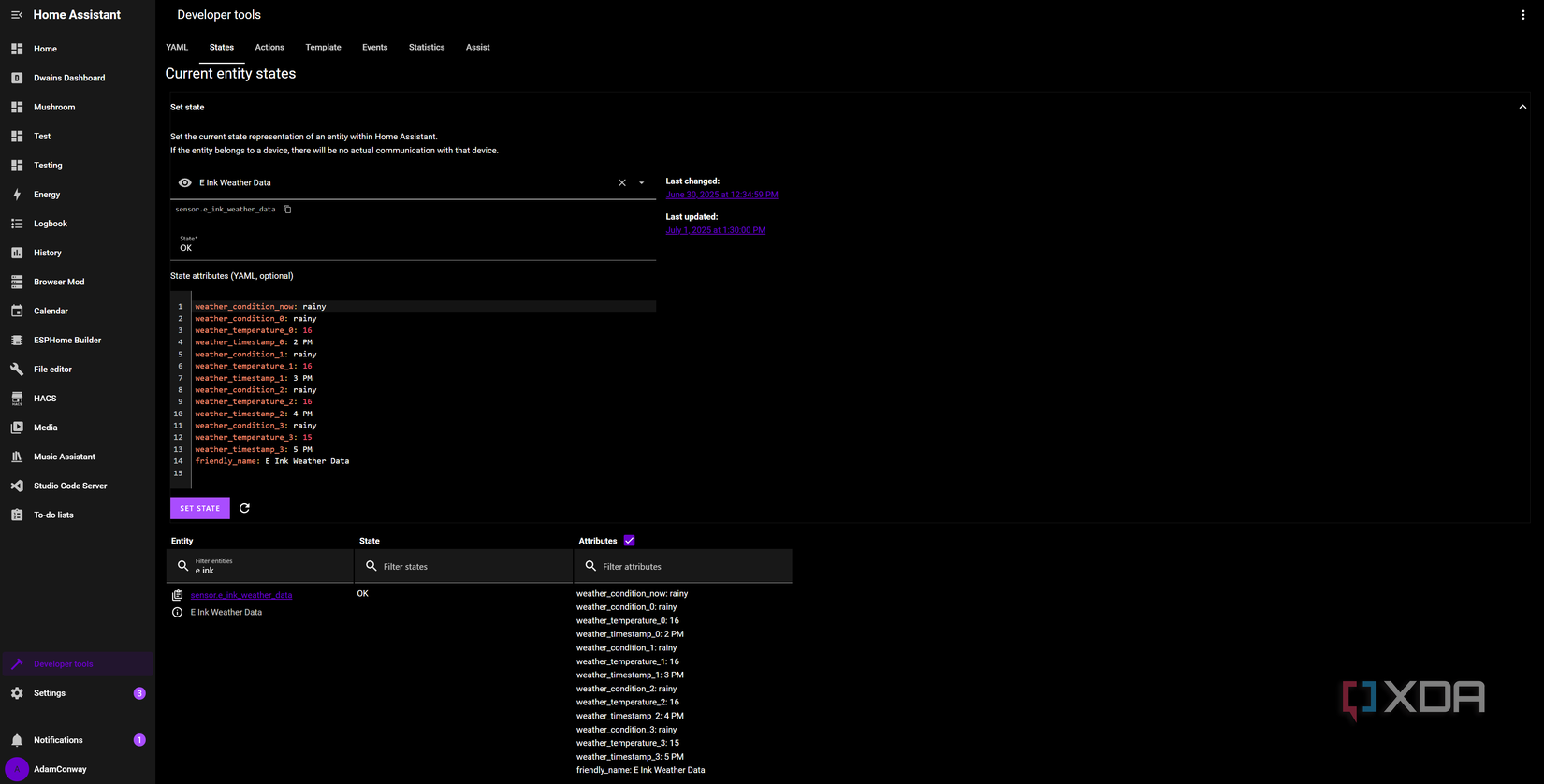The height and width of the screenshot is (784, 1544).
Task: Refresh state with the reload icon
Action: click(x=244, y=508)
